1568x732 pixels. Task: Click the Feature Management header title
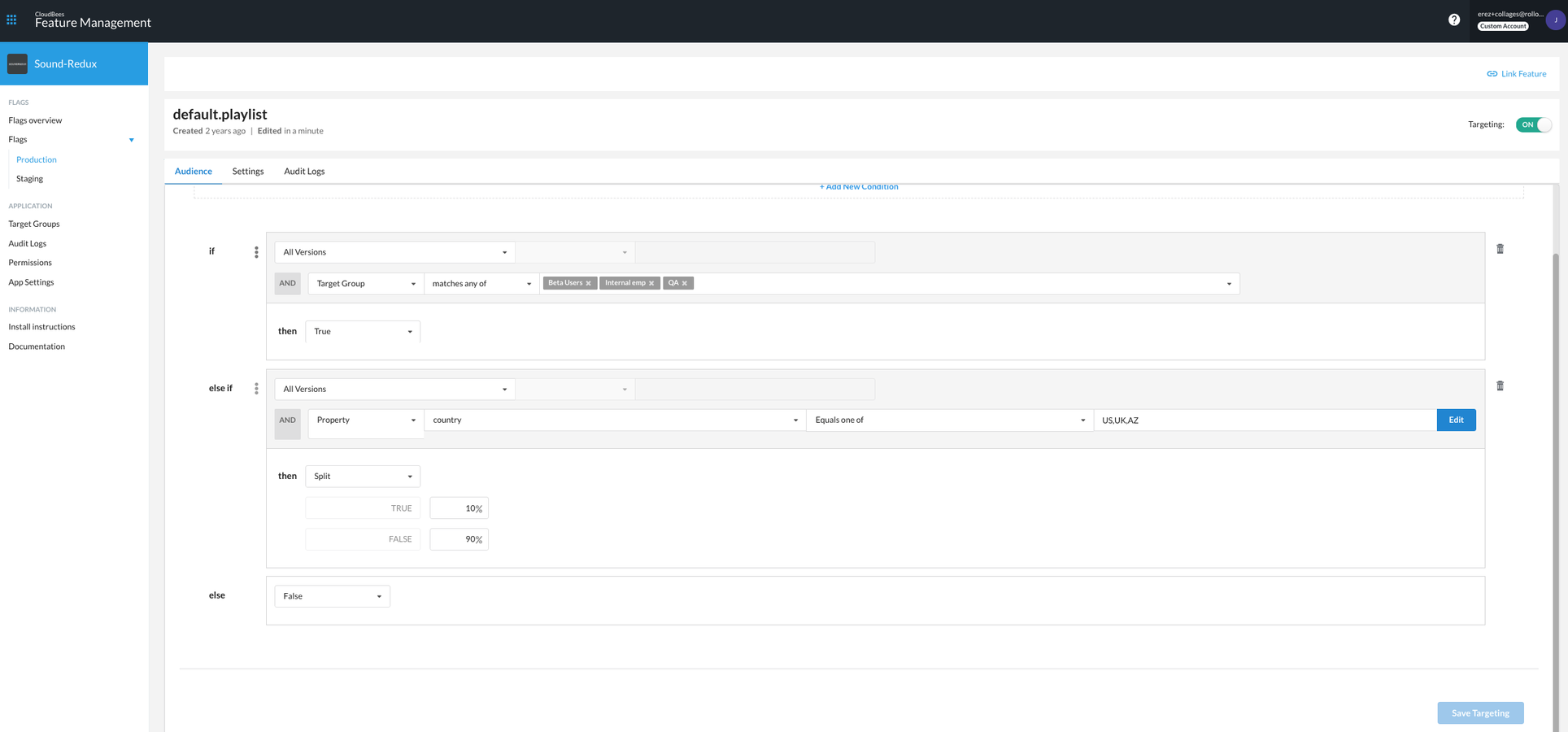[x=93, y=23]
